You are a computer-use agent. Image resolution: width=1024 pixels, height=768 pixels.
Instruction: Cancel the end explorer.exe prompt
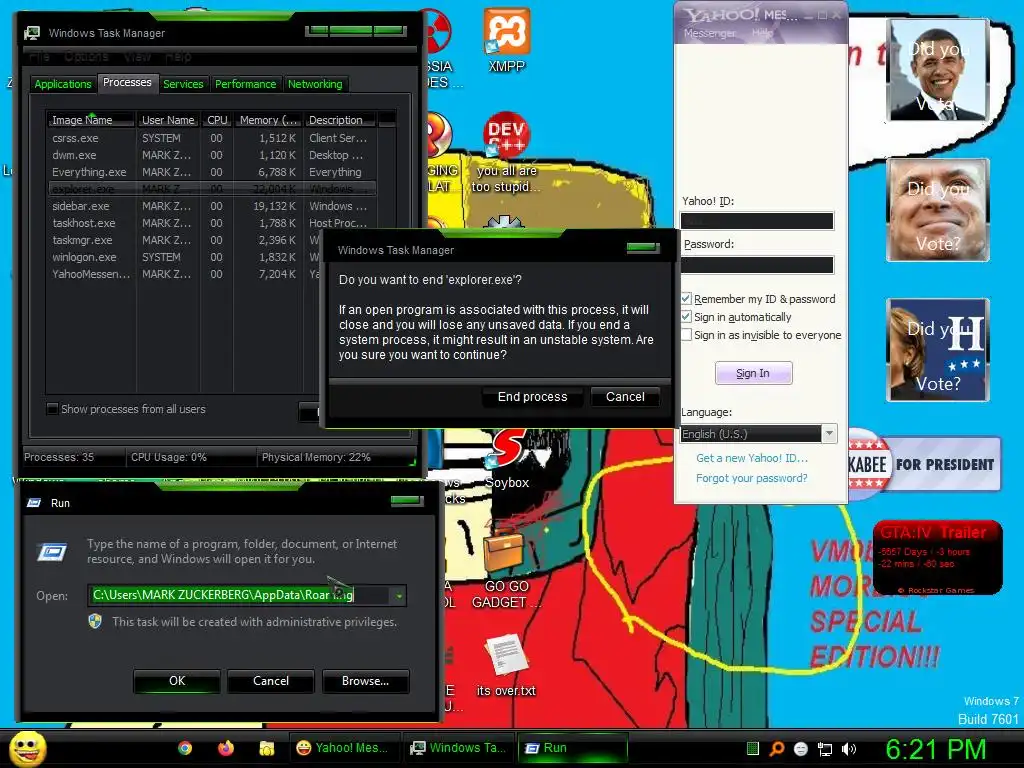click(x=625, y=397)
